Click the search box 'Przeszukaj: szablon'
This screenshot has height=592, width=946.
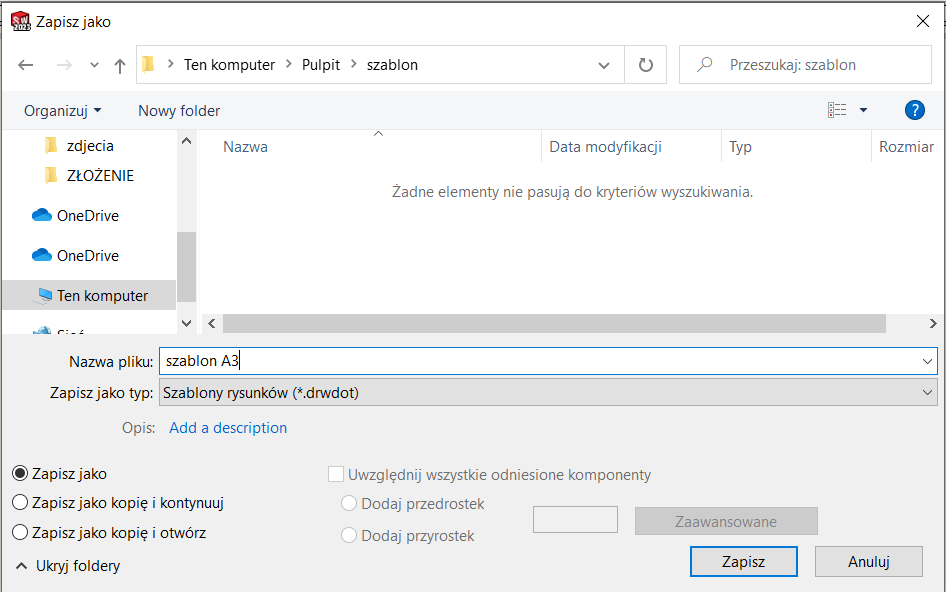805,65
